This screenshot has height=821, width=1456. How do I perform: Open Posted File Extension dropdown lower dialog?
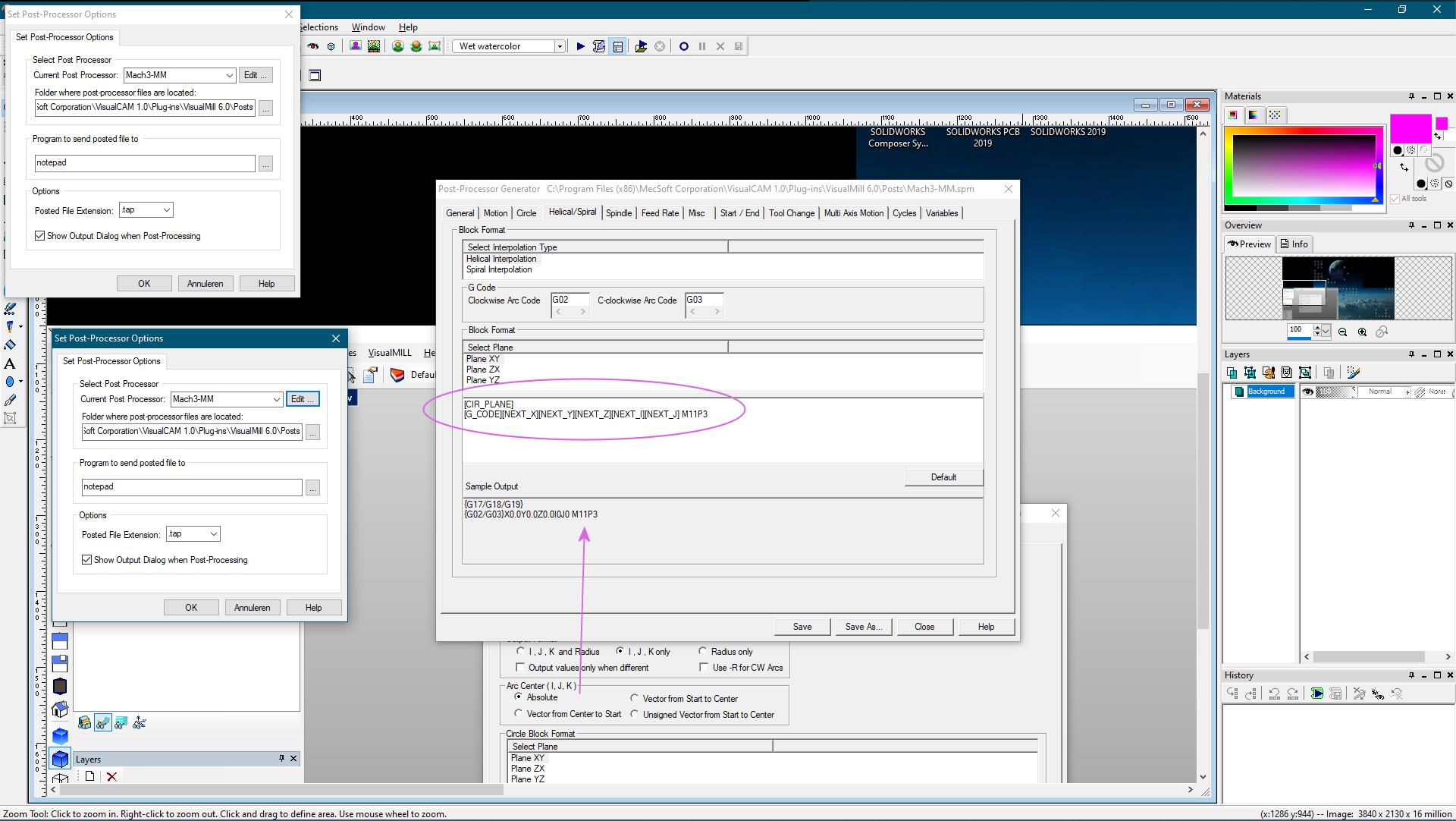214,534
